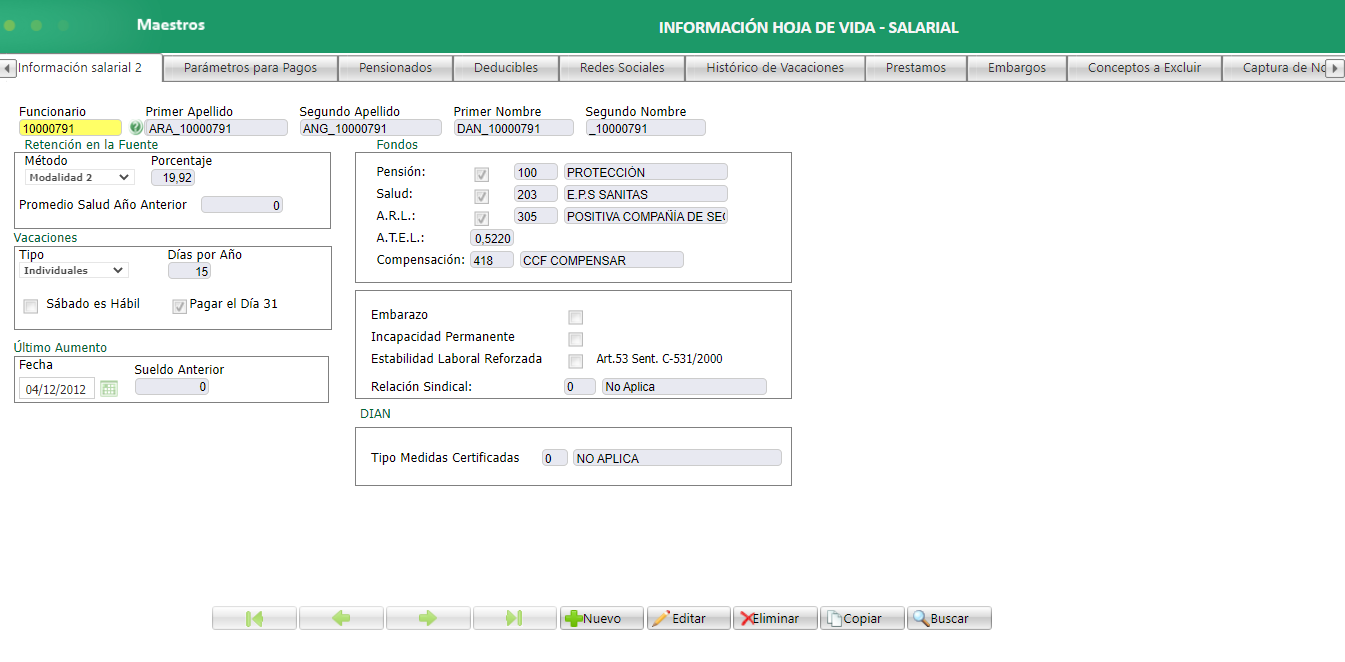The image size is (1345, 662).
Task: Open the Embargos tab
Action: click(x=1017, y=68)
